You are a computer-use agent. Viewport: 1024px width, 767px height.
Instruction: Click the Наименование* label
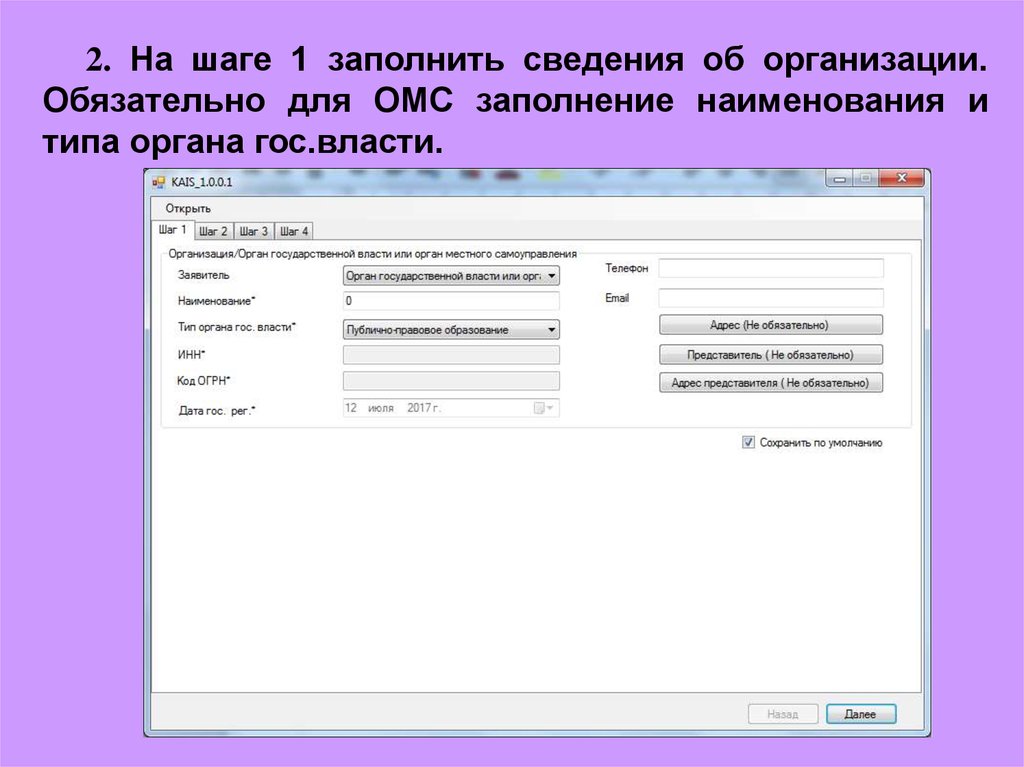click(x=216, y=301)
